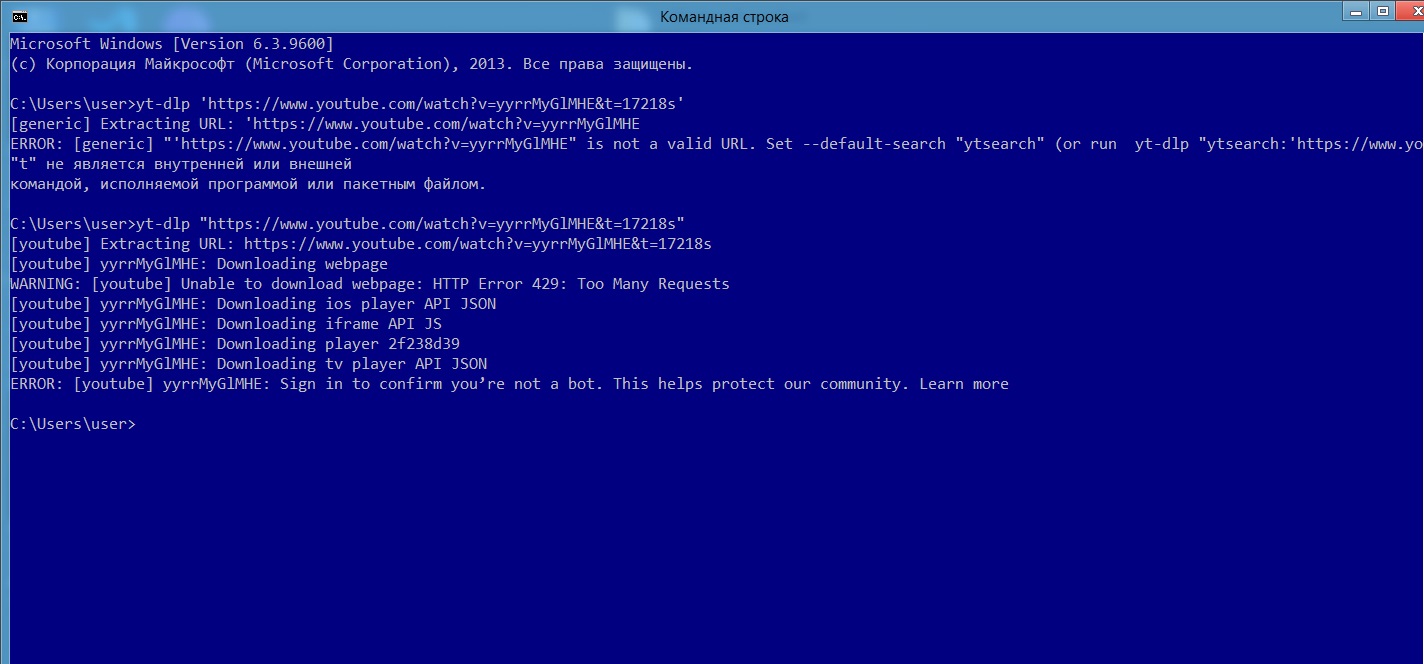Click the first yt-dlp command with single quotes
The width and height of the screenshot is (1424, 664).
coord(347,104)
